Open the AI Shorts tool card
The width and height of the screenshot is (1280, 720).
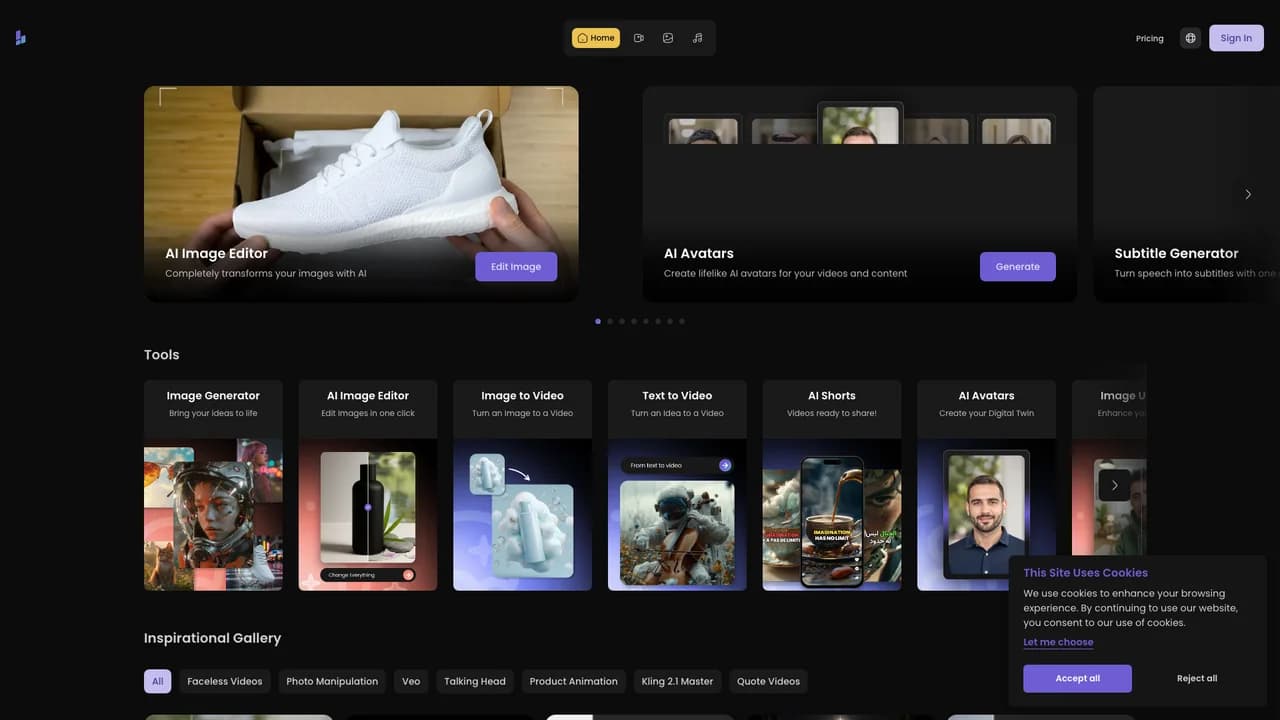point(832,485)
